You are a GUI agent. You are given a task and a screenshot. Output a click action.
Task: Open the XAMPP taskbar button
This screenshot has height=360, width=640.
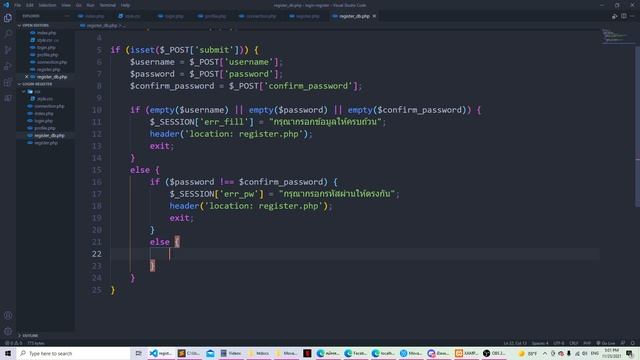[x=467, y=353]
